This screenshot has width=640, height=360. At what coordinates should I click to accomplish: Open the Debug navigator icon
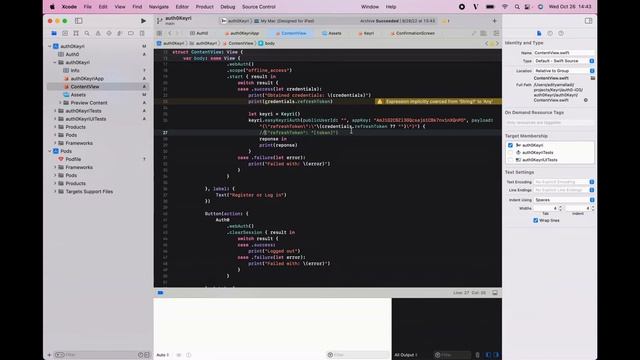click(120, 33)
